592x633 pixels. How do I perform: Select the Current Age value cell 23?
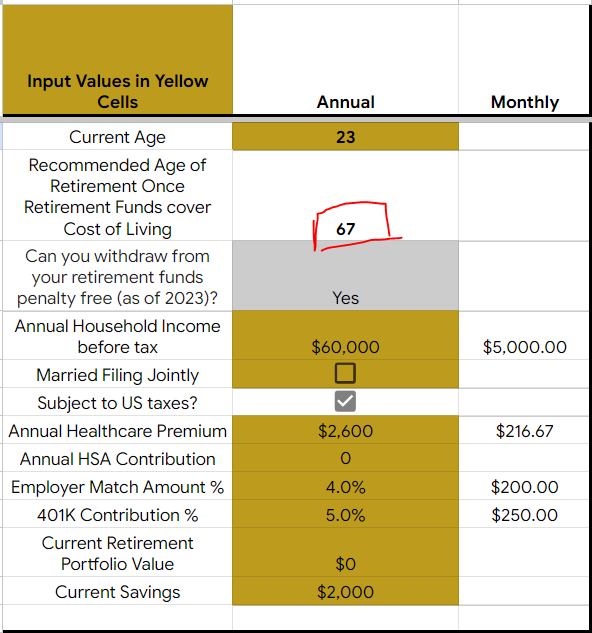[x=346, y=136]
